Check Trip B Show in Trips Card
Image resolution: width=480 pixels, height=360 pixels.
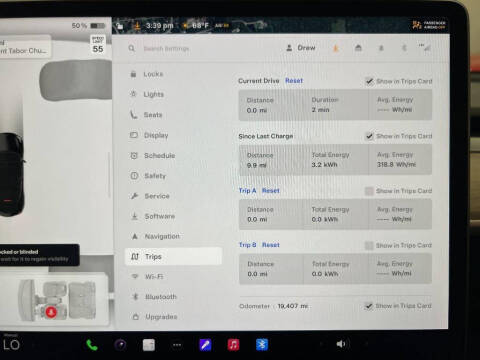[369, 246]
